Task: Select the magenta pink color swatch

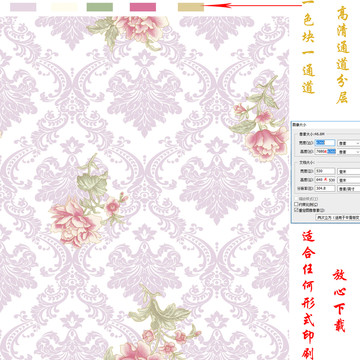Action: 143,7
